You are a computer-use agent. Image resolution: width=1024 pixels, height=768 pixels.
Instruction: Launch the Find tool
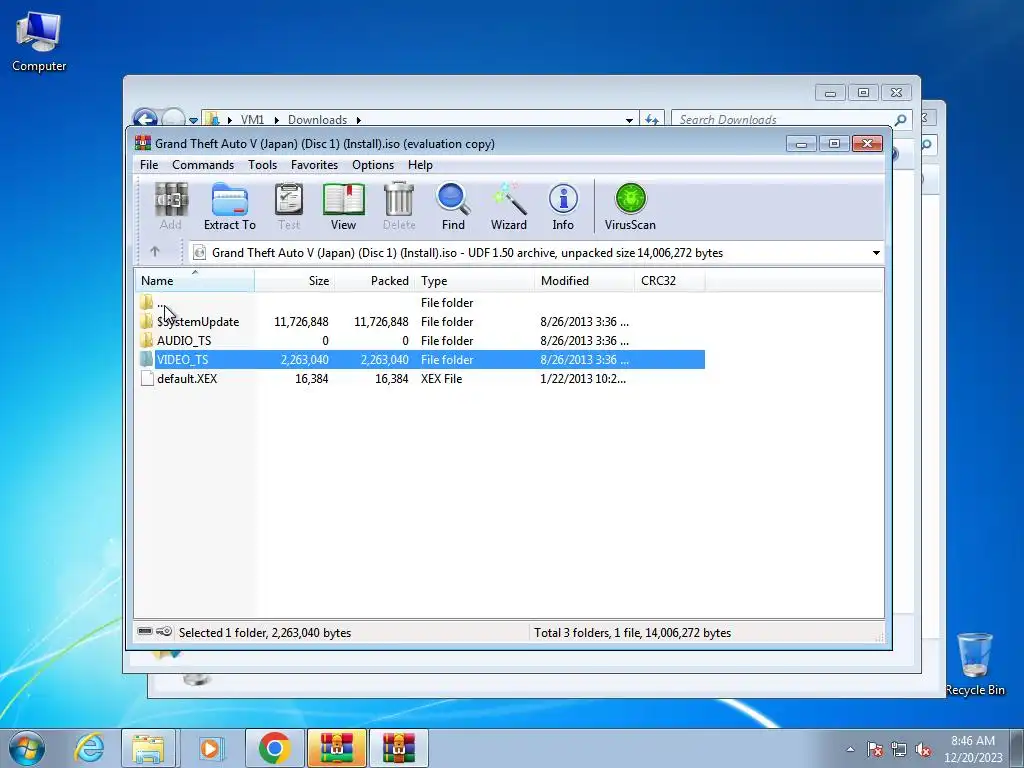(453, 206)
